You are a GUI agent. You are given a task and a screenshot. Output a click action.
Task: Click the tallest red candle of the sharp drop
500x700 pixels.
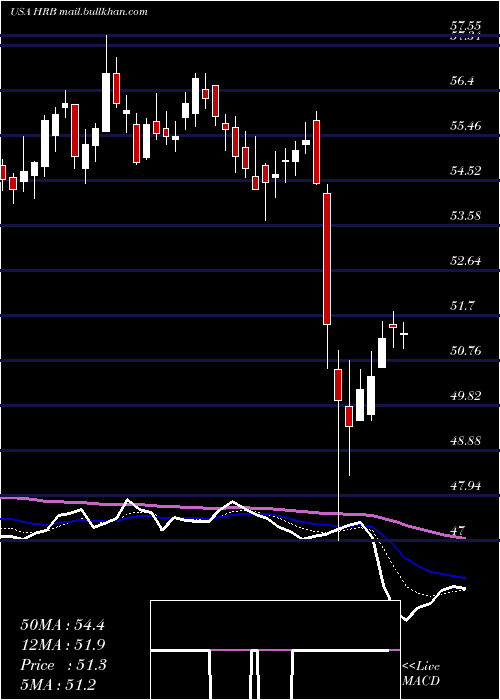point(327,259)
